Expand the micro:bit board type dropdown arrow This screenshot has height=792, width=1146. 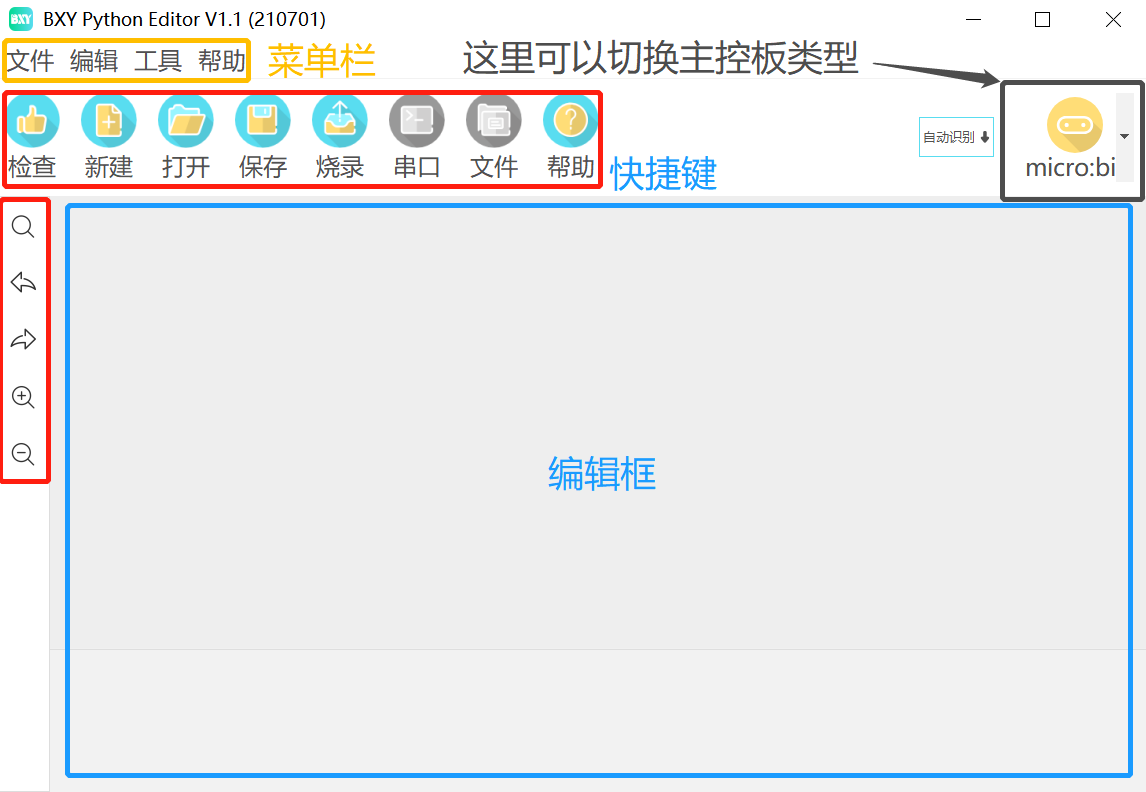click(1124, 137)
